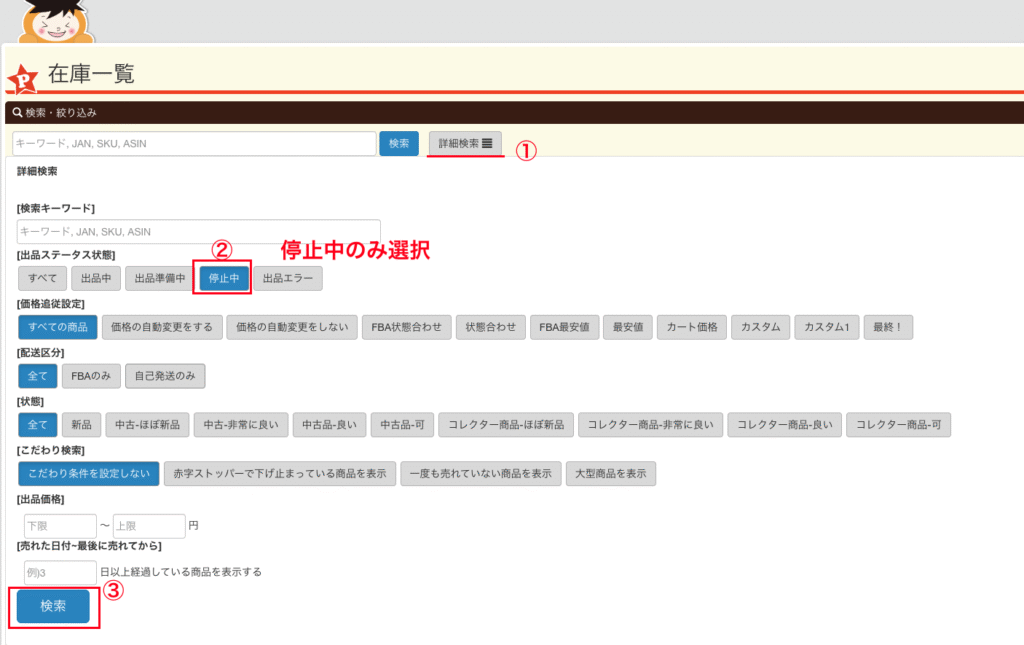Click the large blue 検索 button at bottom
The height and width of the screenshot is (645, 1024).
[x=53, y=607]
